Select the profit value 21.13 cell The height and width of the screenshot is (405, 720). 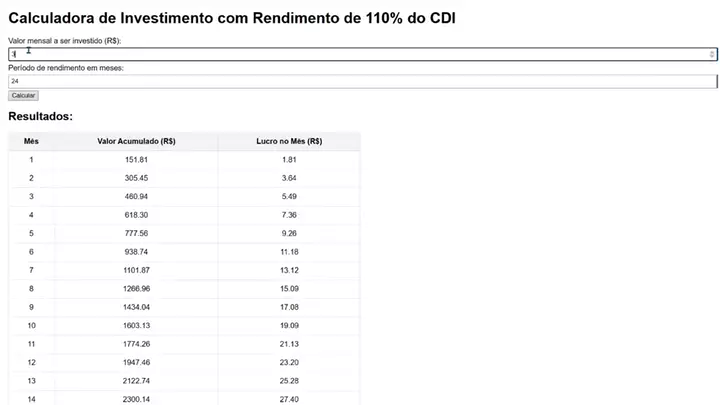point(289,344)
